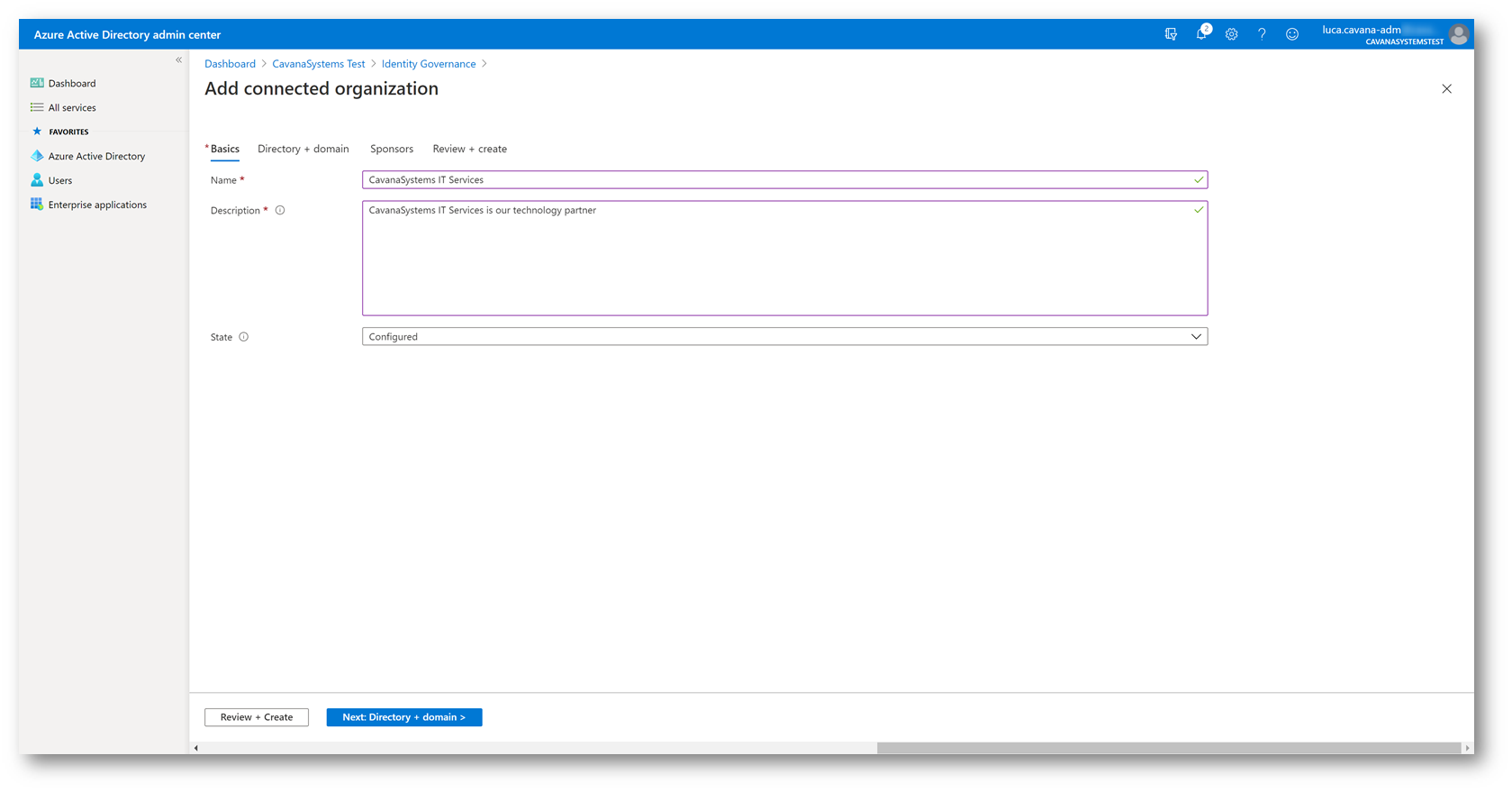Switch to Review + create tab
This screenshot has height=792, width=1512.
tap(470, 149)
